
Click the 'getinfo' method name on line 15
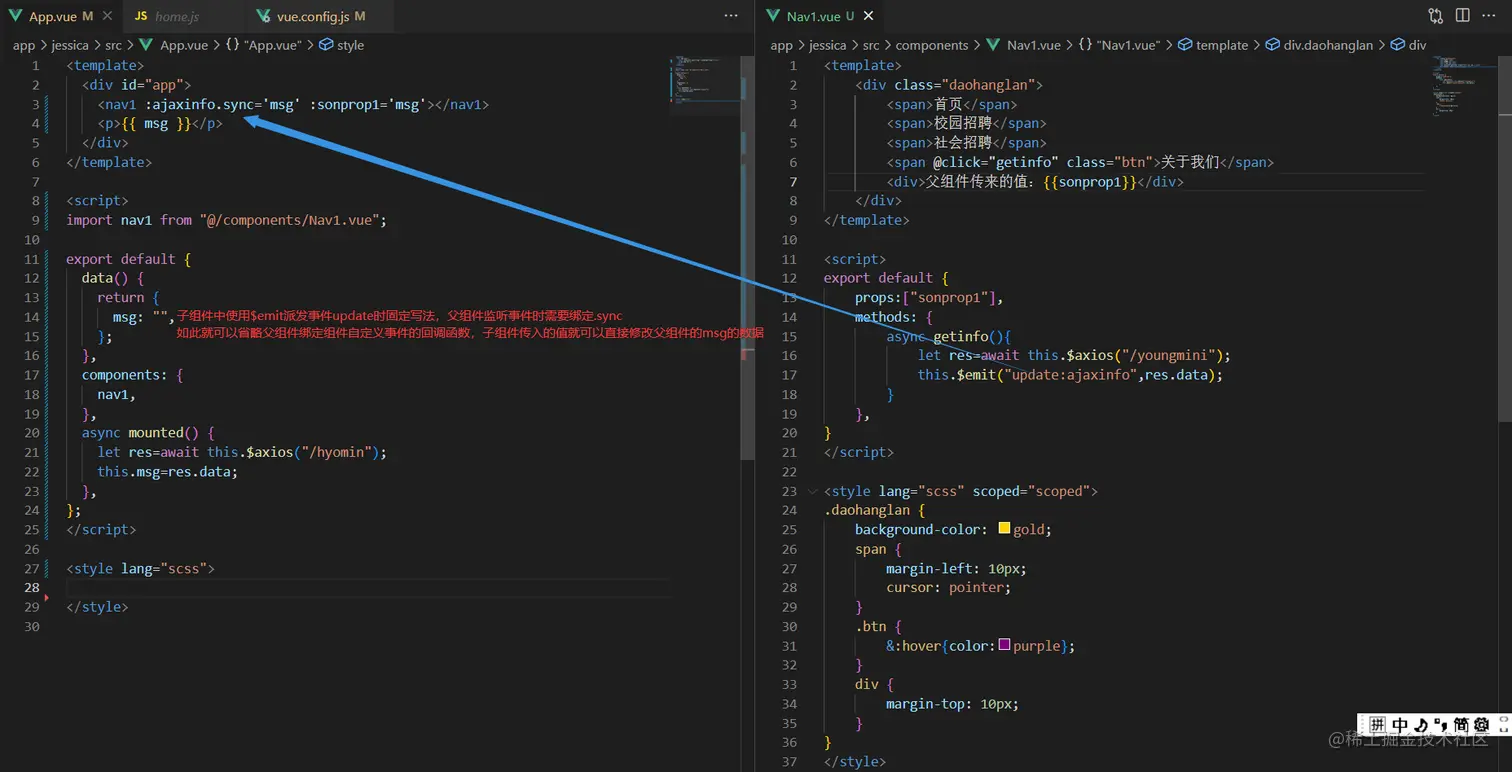coord(960,336)
